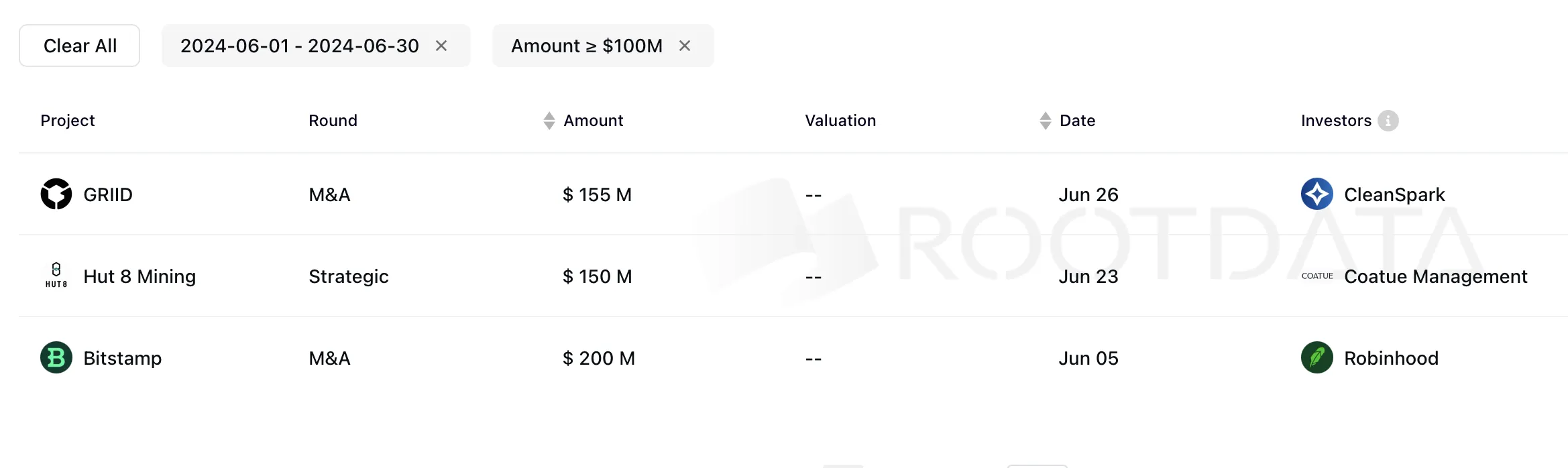
Task: Sort the table by Date
Action: (1045, 121)
